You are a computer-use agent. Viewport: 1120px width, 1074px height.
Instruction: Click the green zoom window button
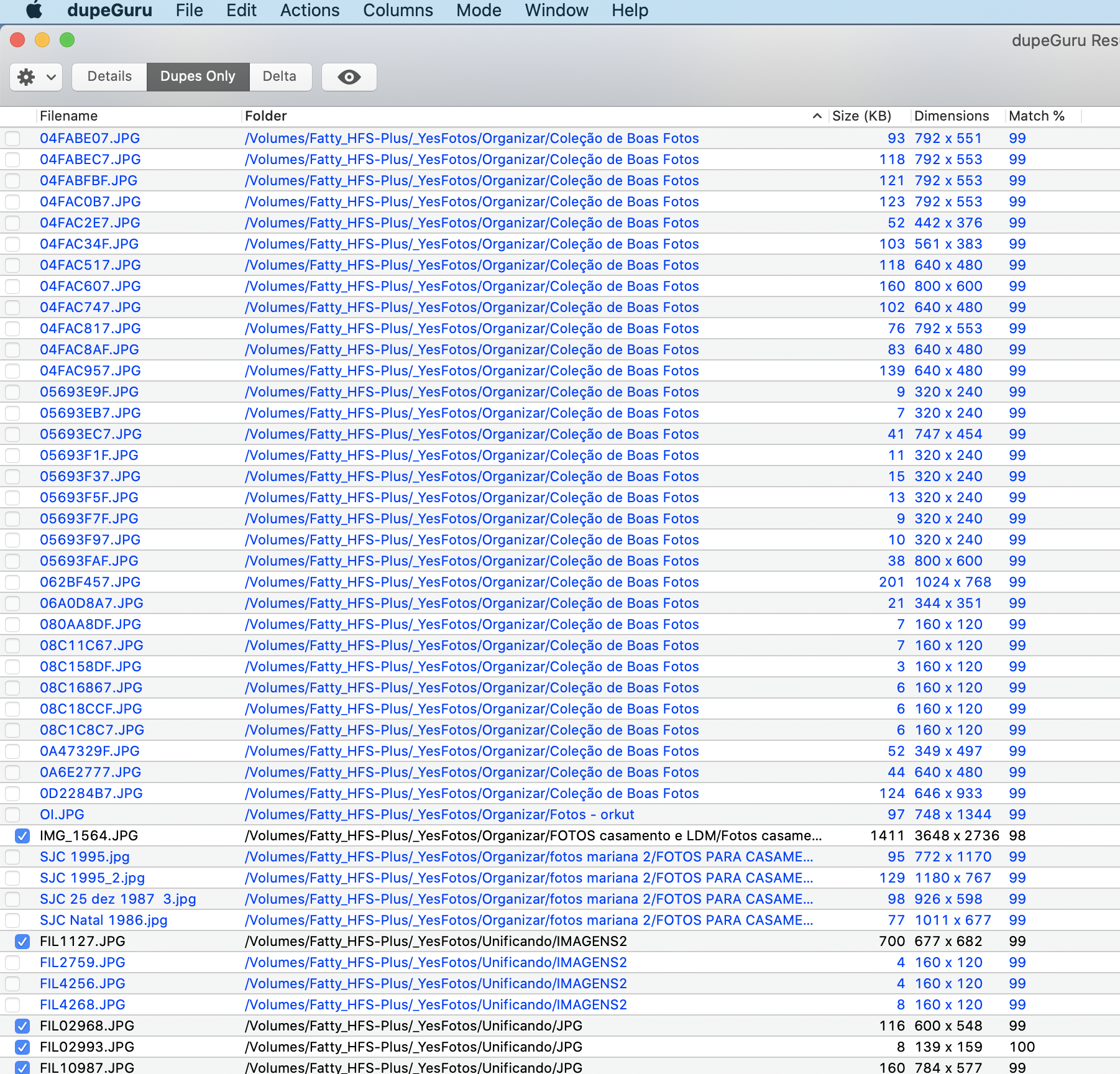67,40
